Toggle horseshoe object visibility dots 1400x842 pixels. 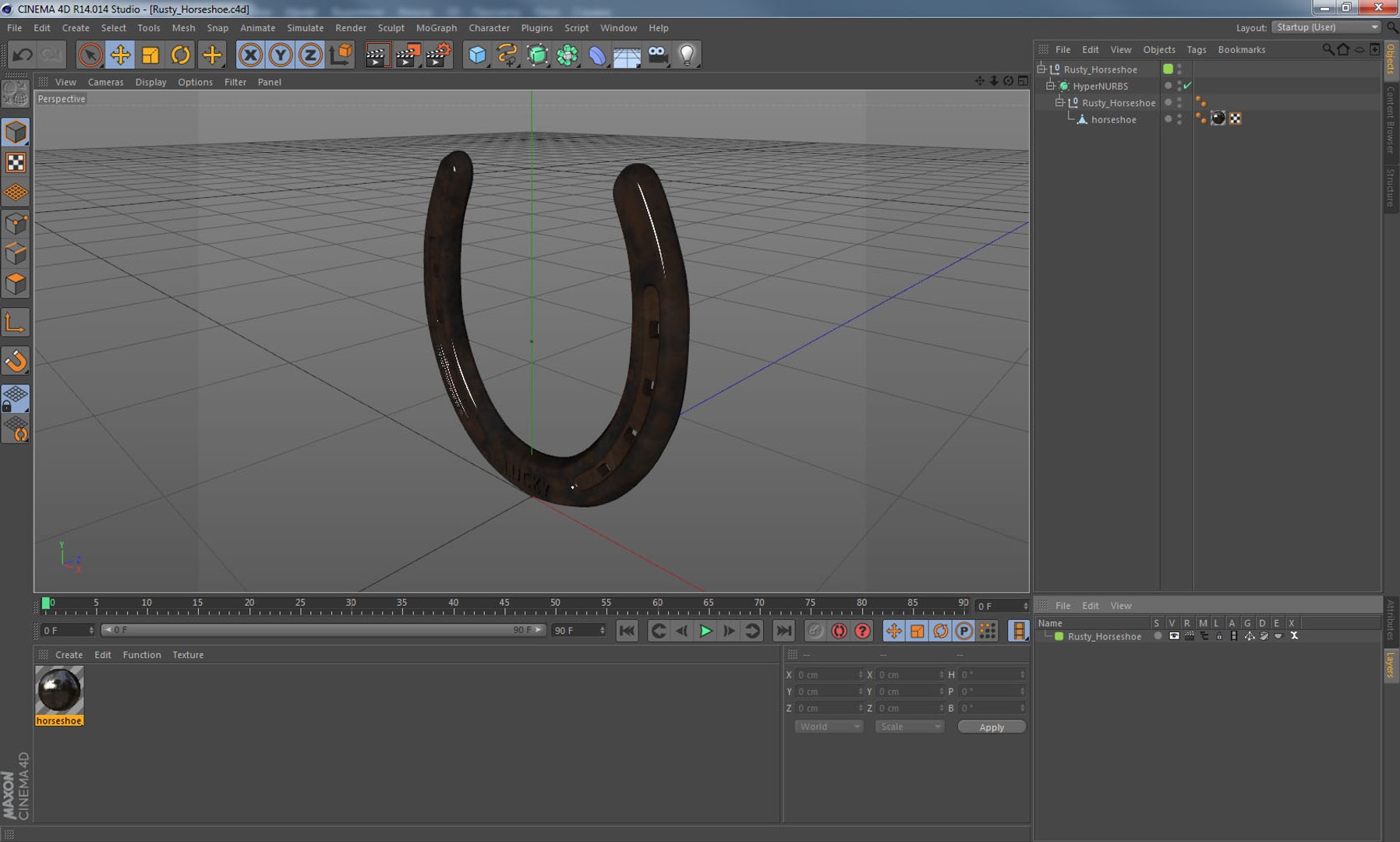(1179, 119)
